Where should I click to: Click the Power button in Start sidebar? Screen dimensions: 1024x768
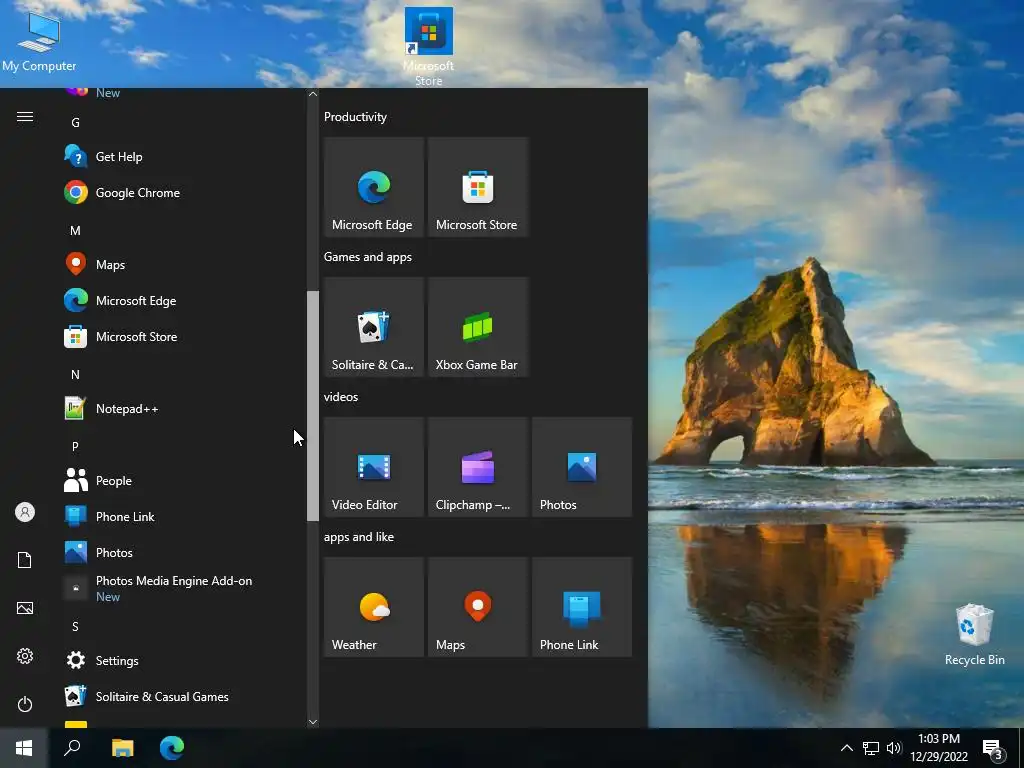tap(25, 704)
